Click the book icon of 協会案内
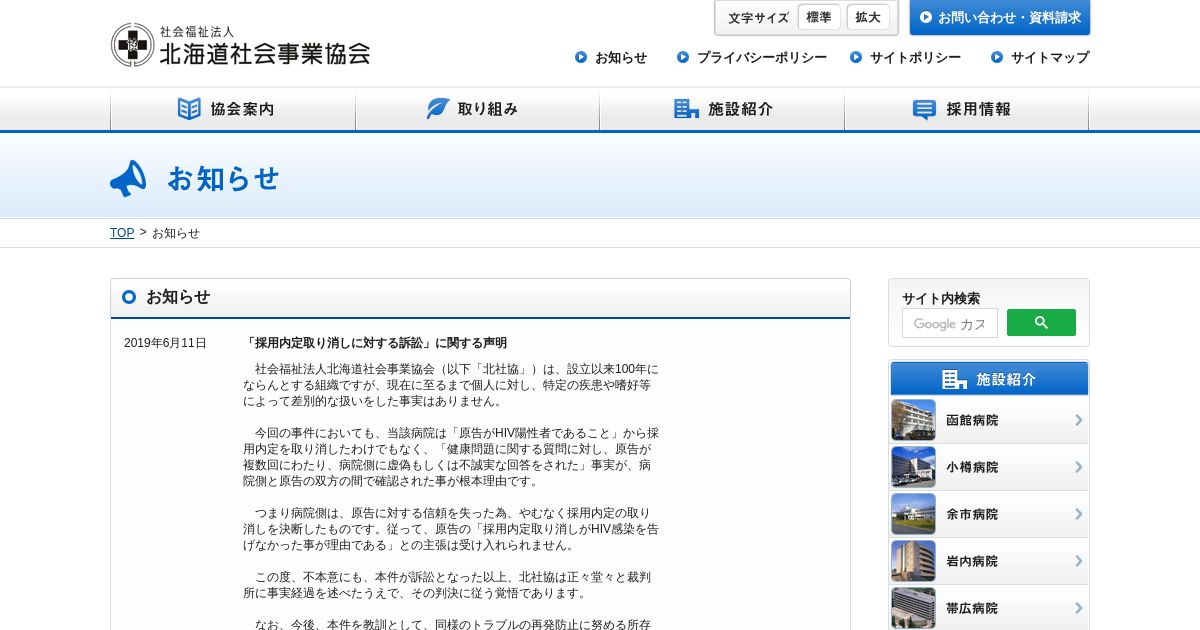Image resolution: width=1200 pixels, height=630 pixels. tap(189, 109)
